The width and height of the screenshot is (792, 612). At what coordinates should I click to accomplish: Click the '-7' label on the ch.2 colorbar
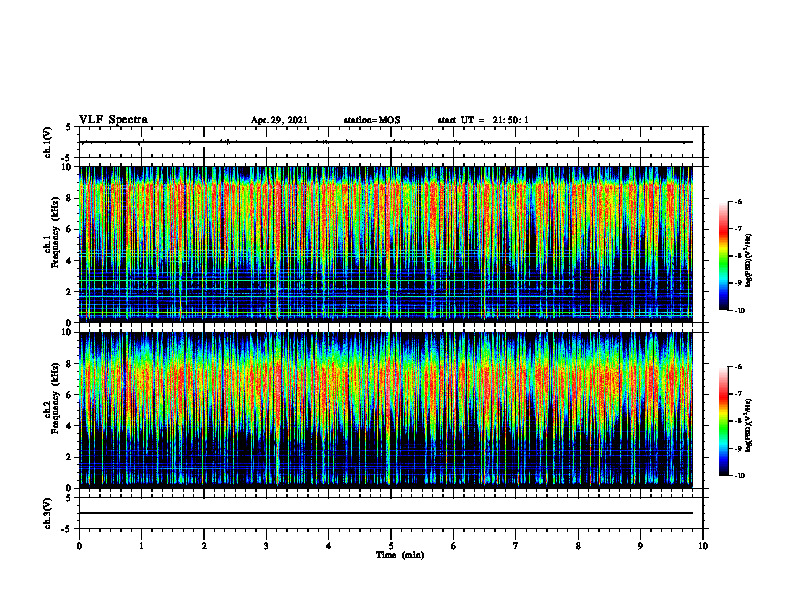pos(740,394)
